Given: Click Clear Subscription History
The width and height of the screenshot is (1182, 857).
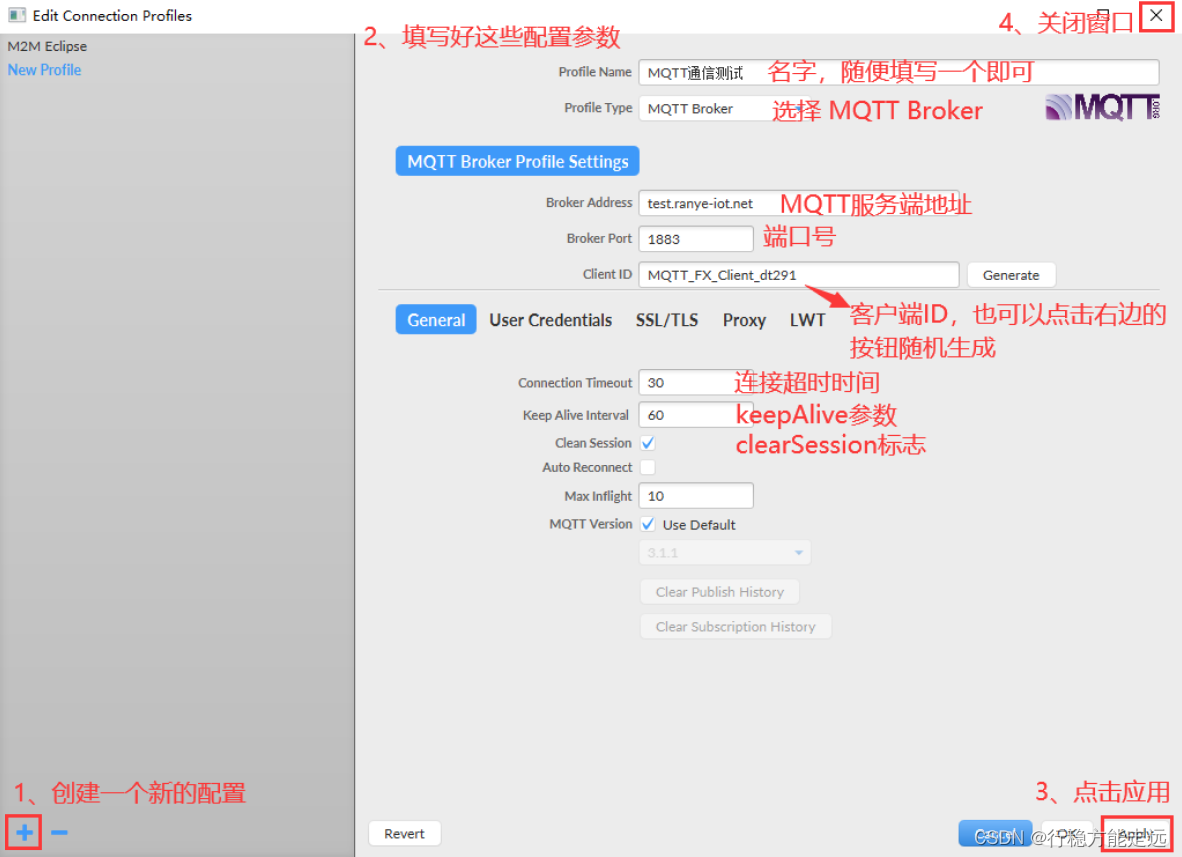Looking at the screenshot, I should 735,626.
